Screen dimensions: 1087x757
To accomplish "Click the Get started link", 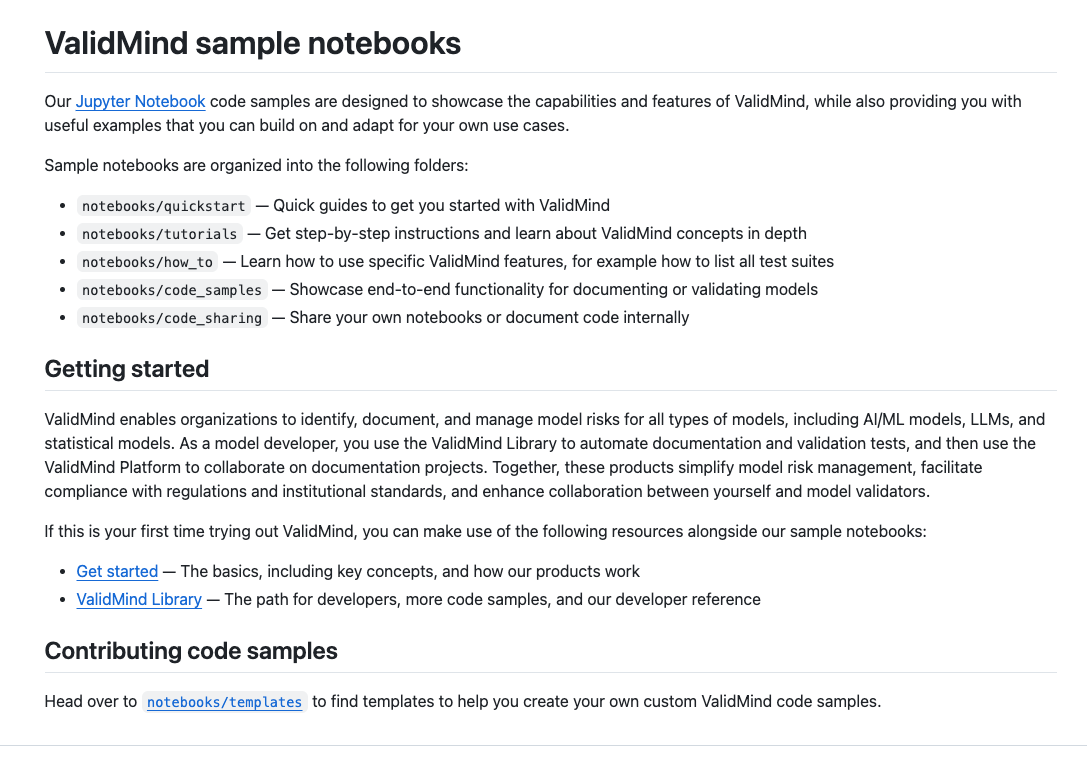I will pos(117,571).
